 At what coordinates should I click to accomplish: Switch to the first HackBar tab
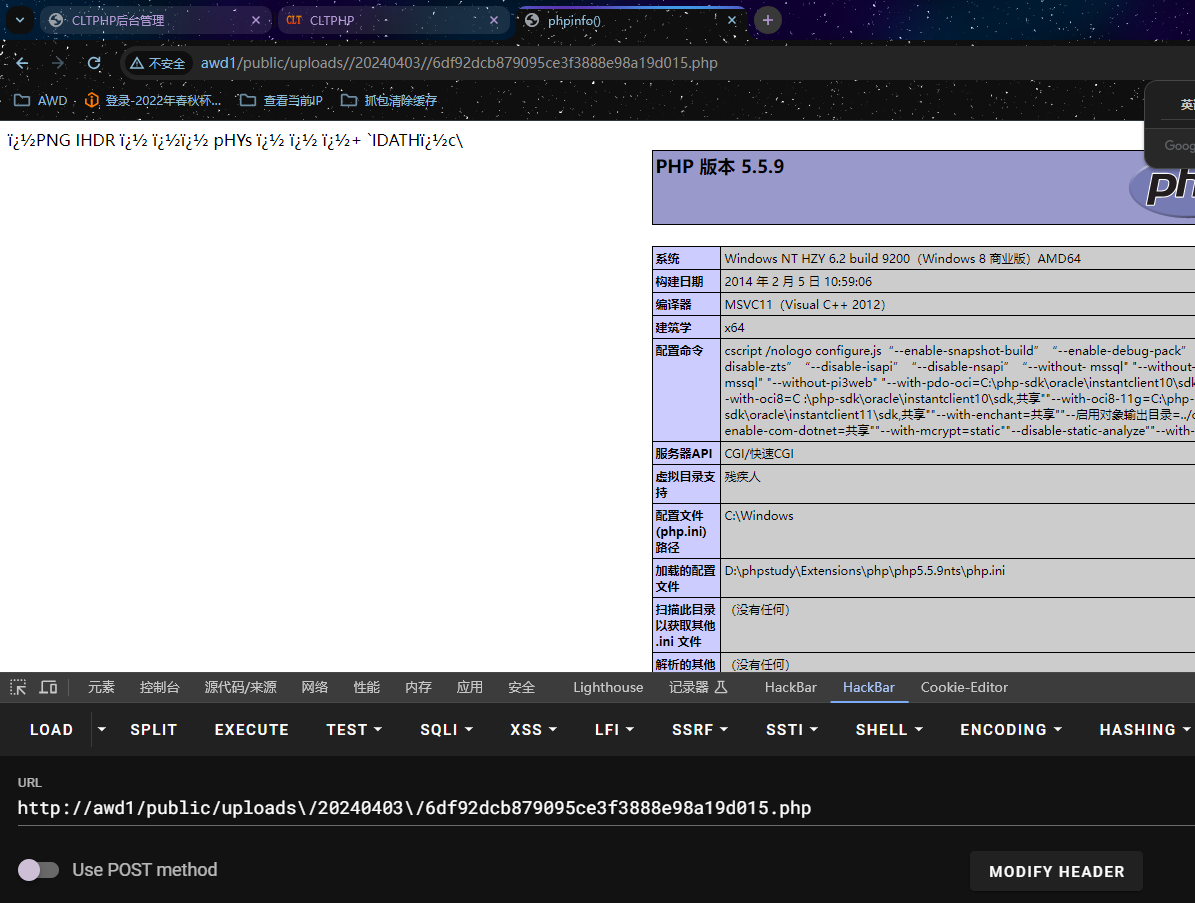[790, 687]
